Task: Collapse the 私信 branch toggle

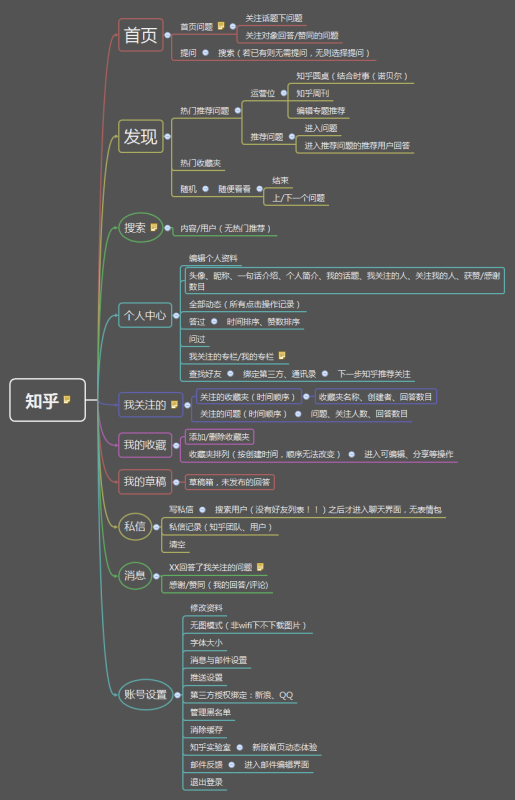Action: (156, 527)
